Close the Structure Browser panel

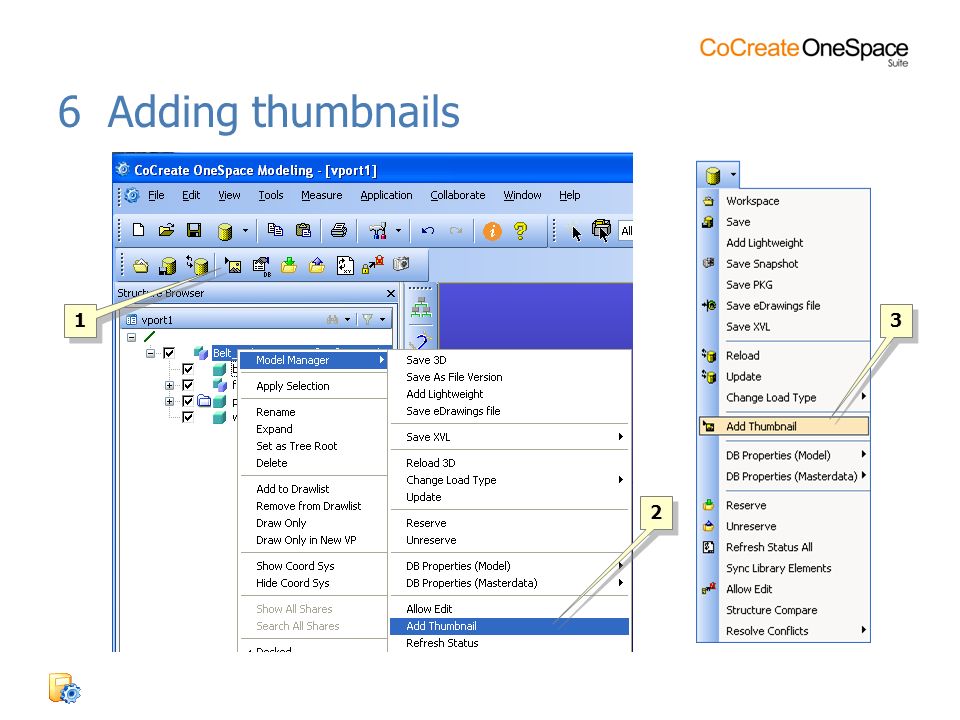(x=391, y=293)
